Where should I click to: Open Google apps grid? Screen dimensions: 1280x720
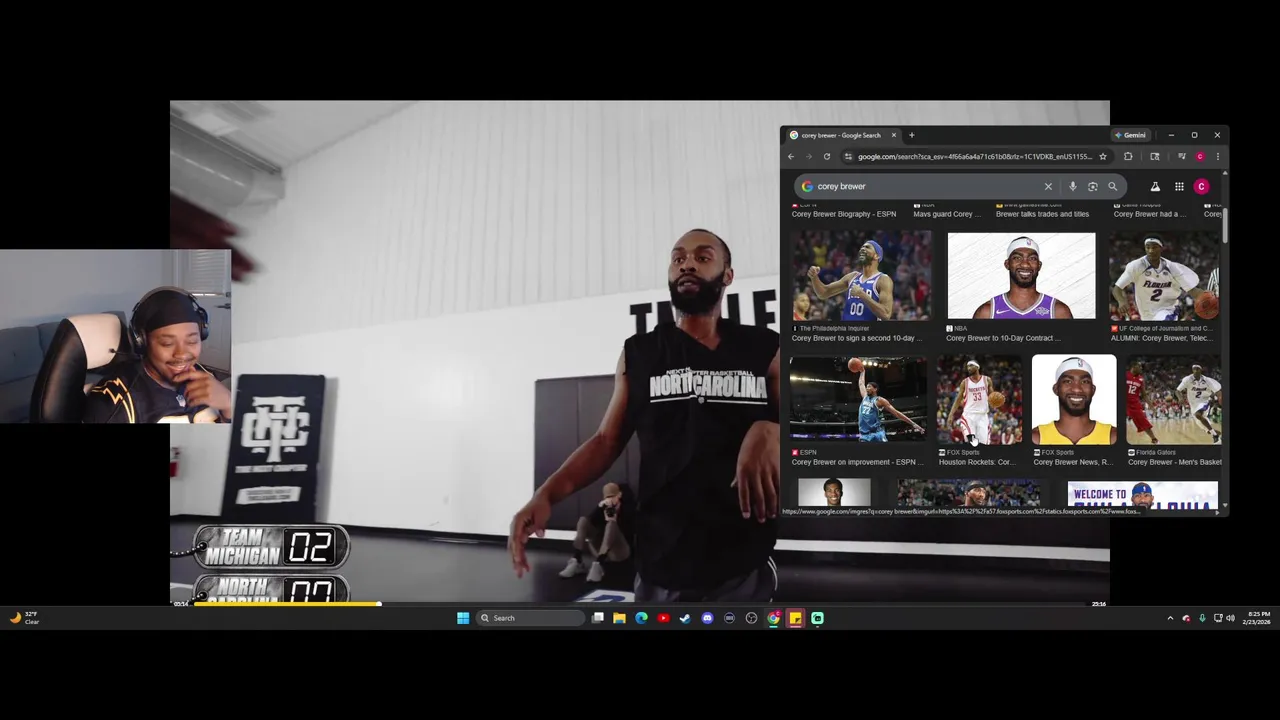click(1179, 186)
